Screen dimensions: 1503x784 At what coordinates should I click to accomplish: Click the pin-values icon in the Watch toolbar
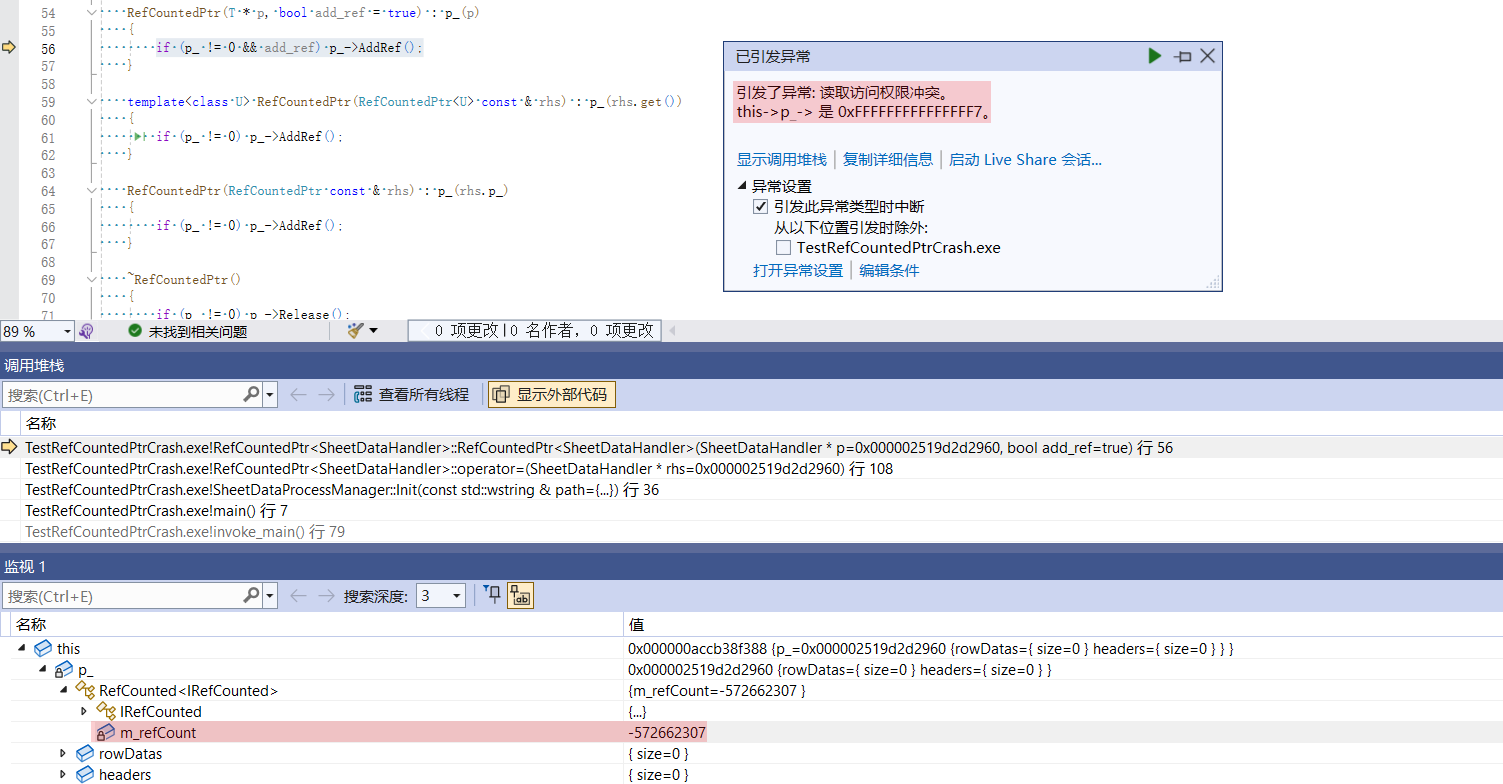pos(491,594)
